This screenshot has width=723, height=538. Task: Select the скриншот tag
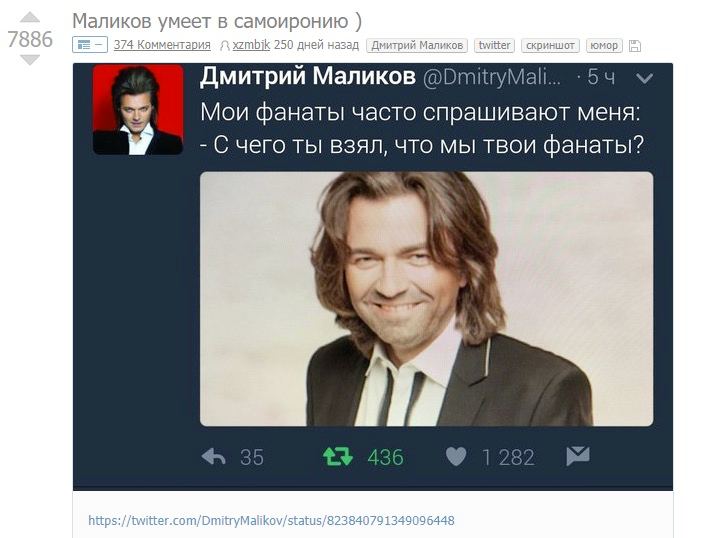(550, 45)
